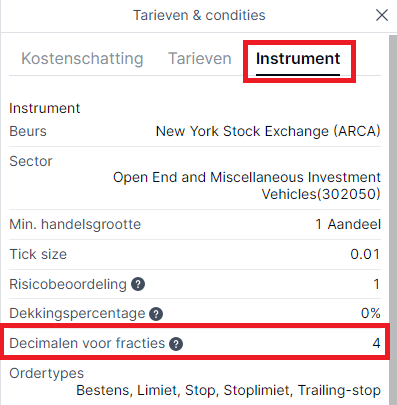Open the Dekkingspercentage question mark tooltip
The height and width of the screenshot is (405, 397).
coord(156,314)
